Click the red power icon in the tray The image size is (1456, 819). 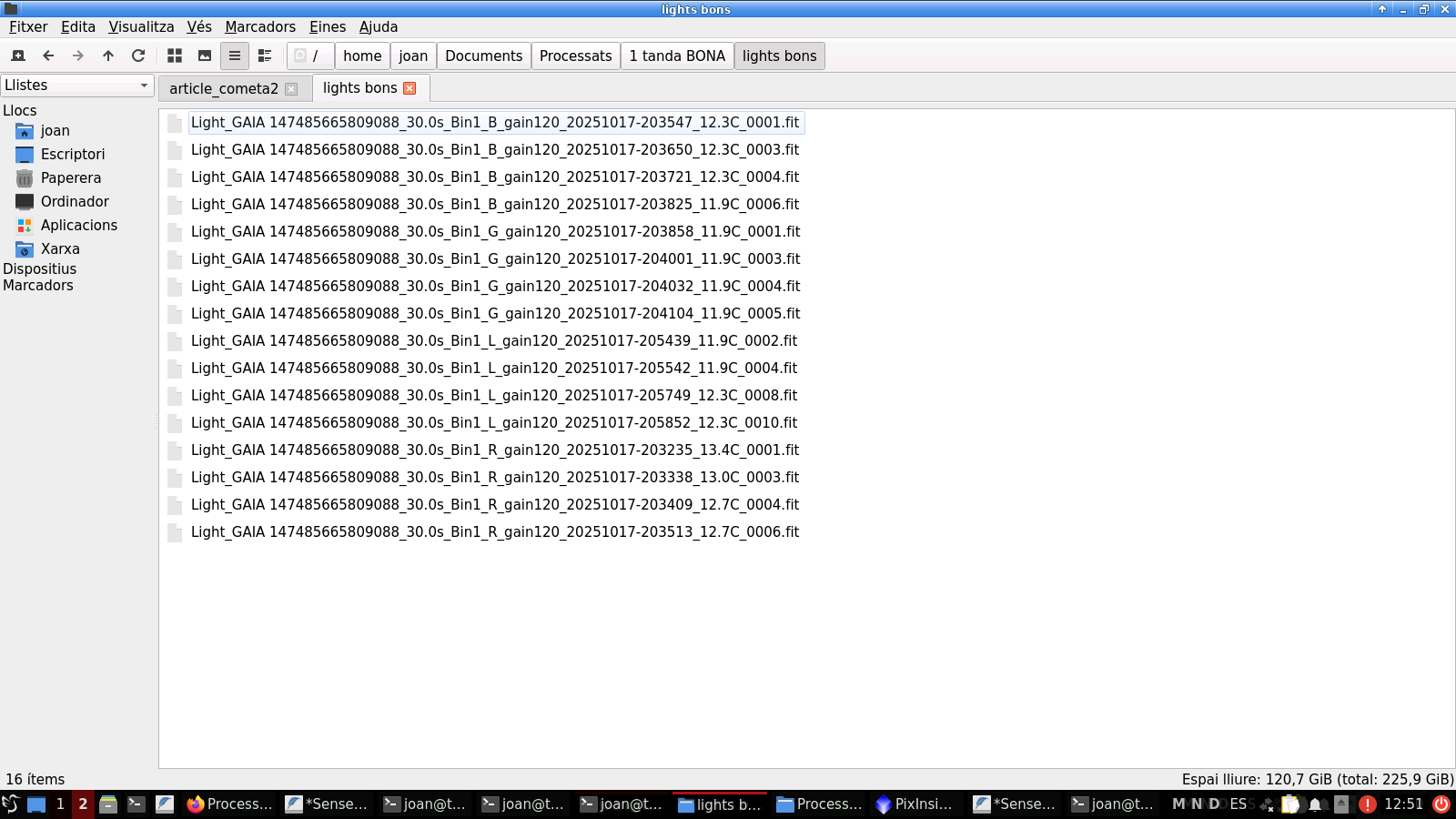coord(1441,804)
